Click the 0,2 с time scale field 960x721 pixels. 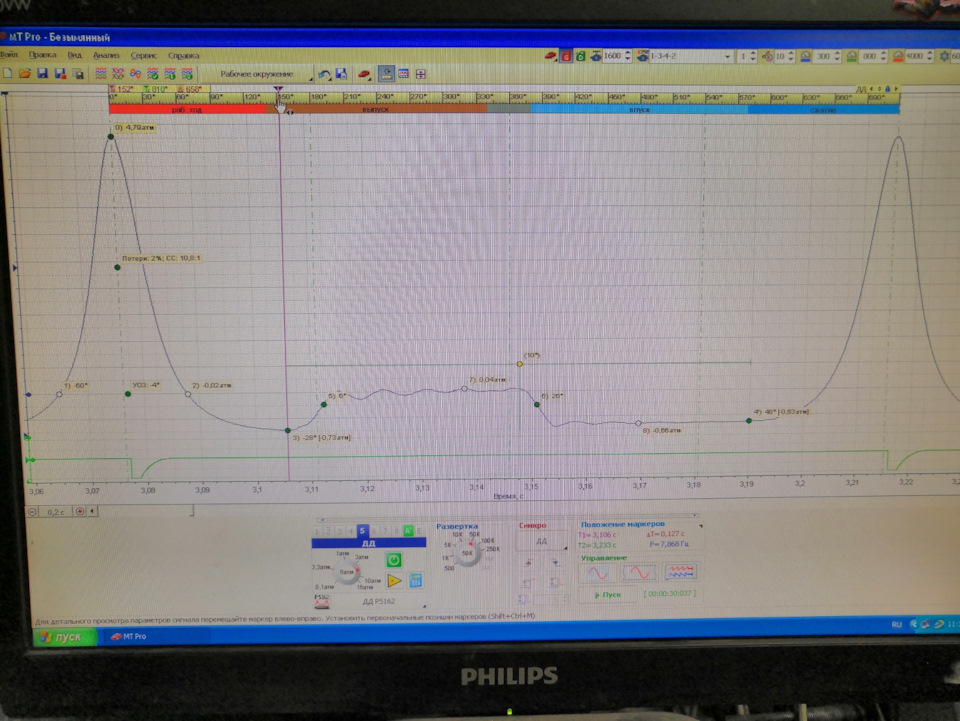click(56, 512)
